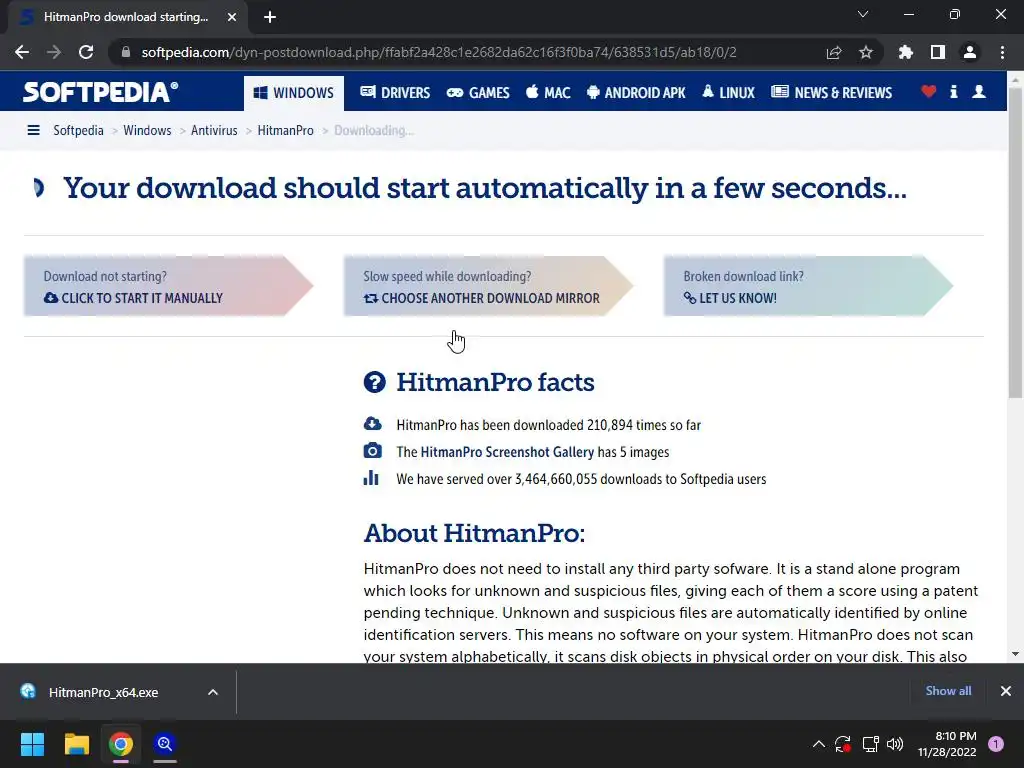Open the Drivers section

[x=395, y=93]
